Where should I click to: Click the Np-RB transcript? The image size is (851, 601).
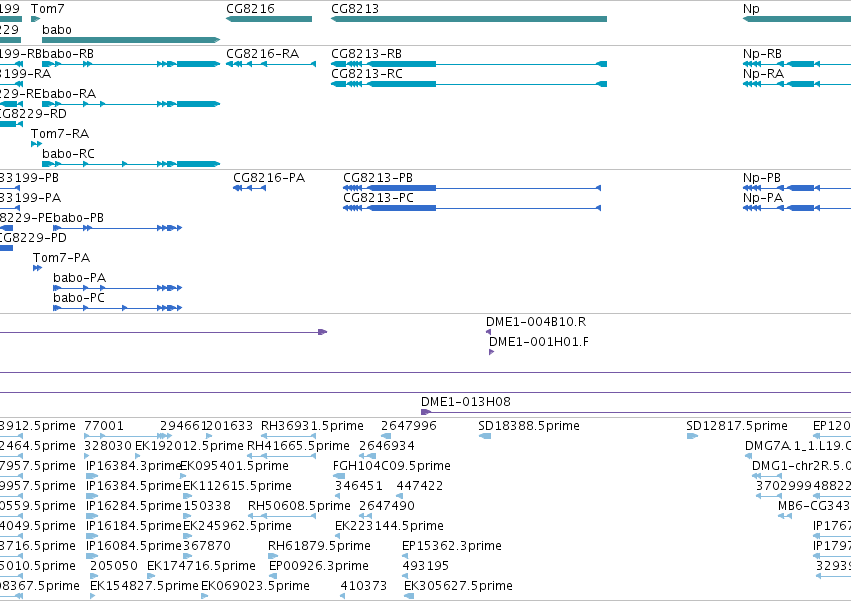[x=797, y=64]
